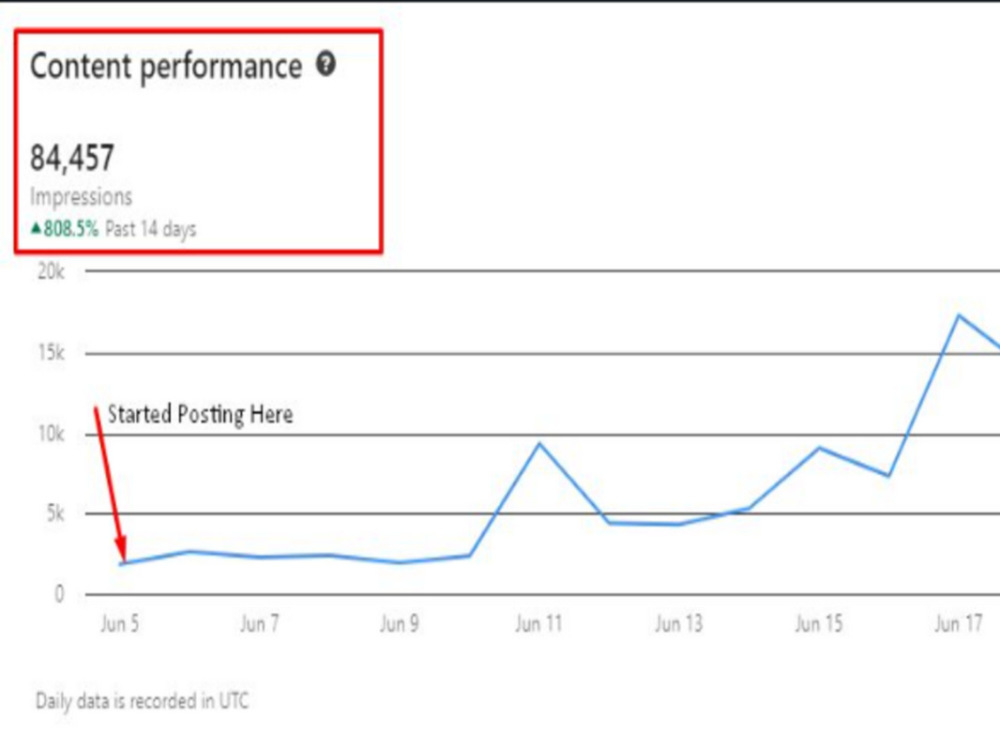Image resolution: width=1000 pixels, height=750 pixels.
Task: Click the Jun 9 axis label
Action: 399,623
